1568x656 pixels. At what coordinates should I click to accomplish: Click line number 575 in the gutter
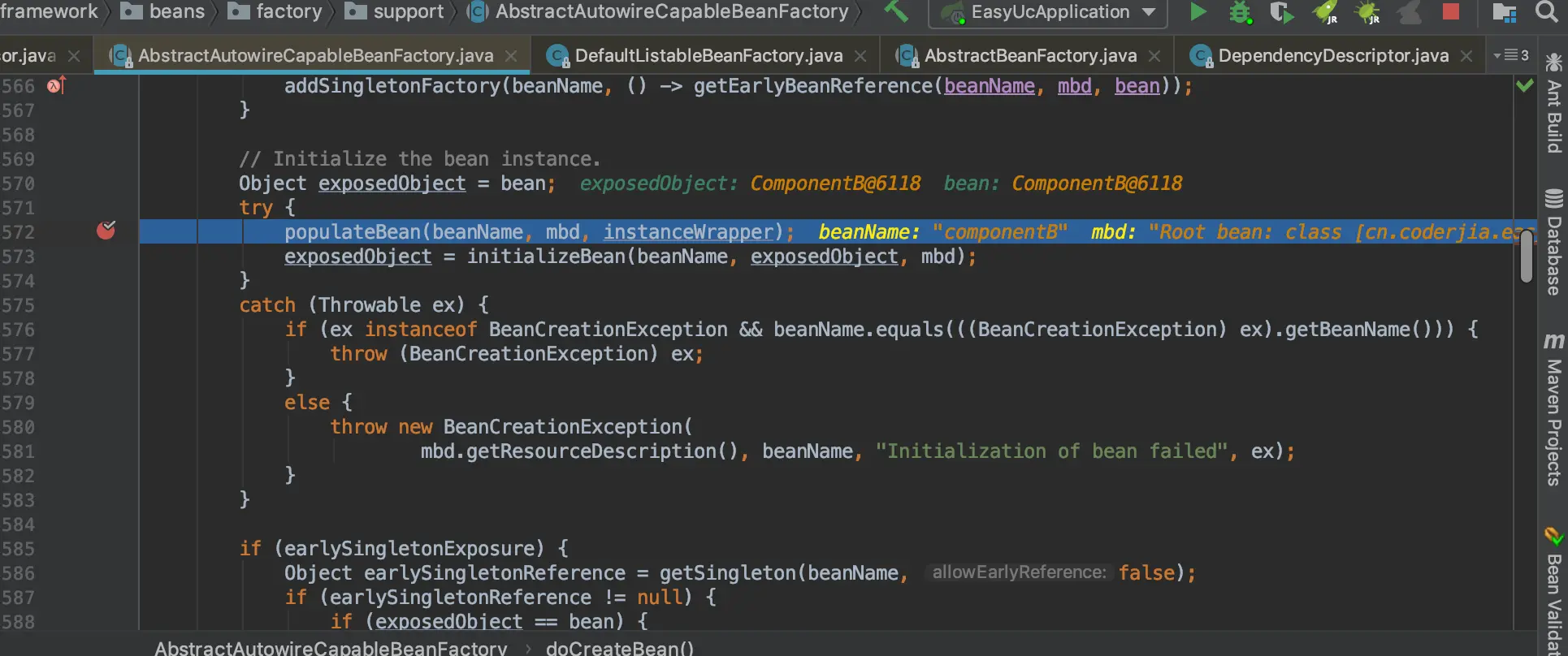click(18, 305)
